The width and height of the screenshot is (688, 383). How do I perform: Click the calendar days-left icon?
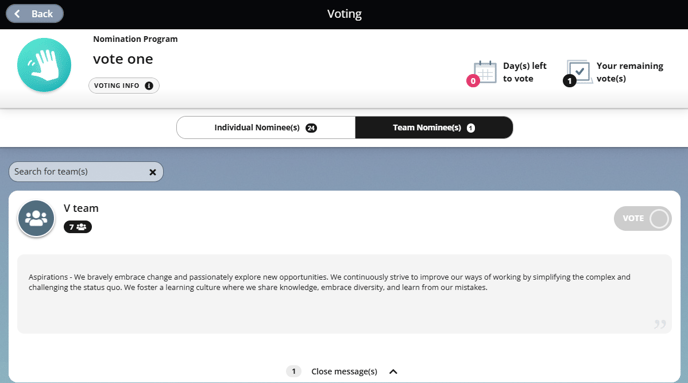pyautogui.click(x=484, y=72)
